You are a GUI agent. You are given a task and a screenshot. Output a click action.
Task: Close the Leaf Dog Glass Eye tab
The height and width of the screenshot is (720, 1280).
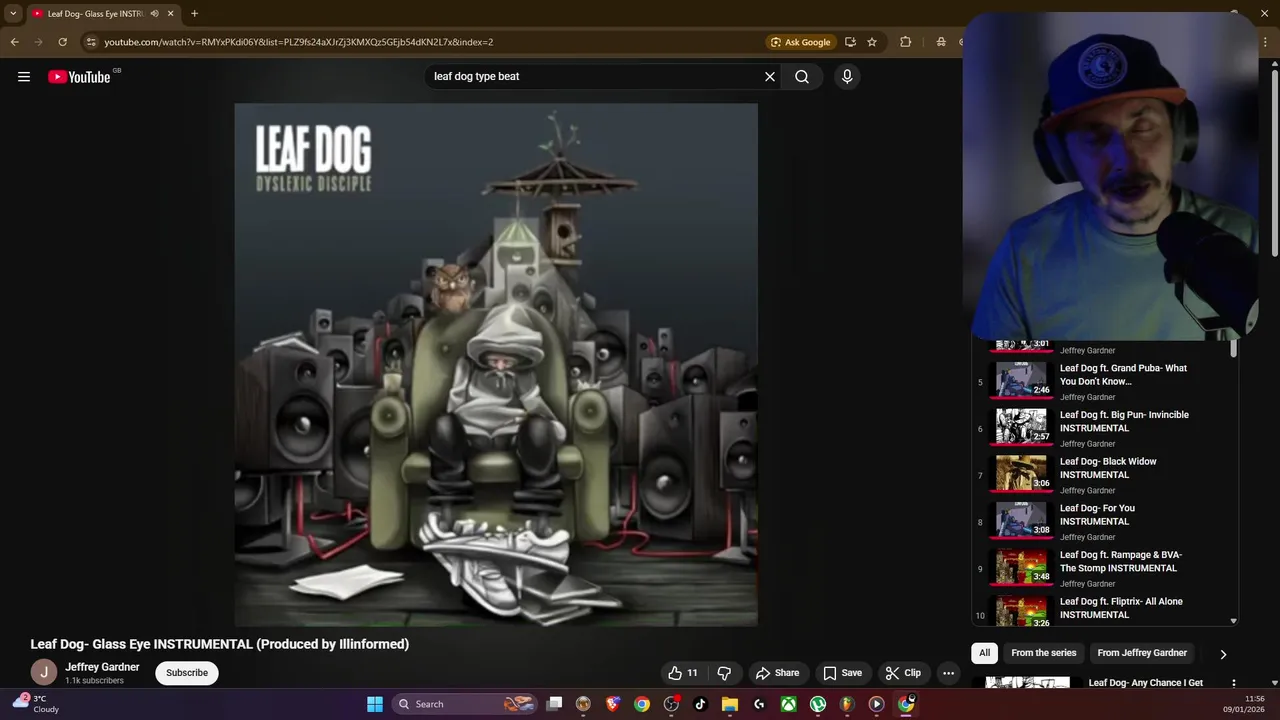[171, 14]
